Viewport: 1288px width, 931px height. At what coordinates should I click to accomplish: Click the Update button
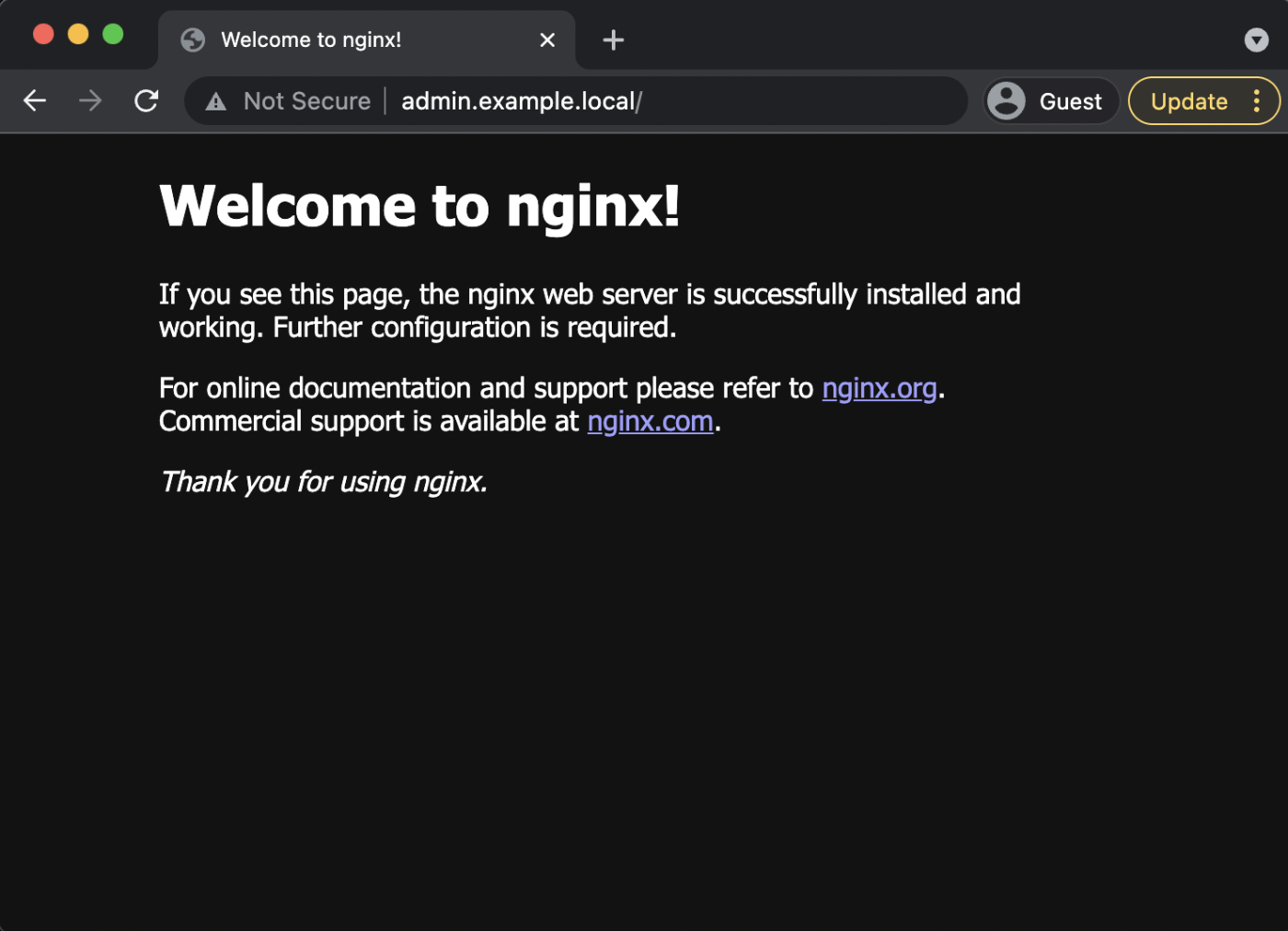click(1190, 101)
